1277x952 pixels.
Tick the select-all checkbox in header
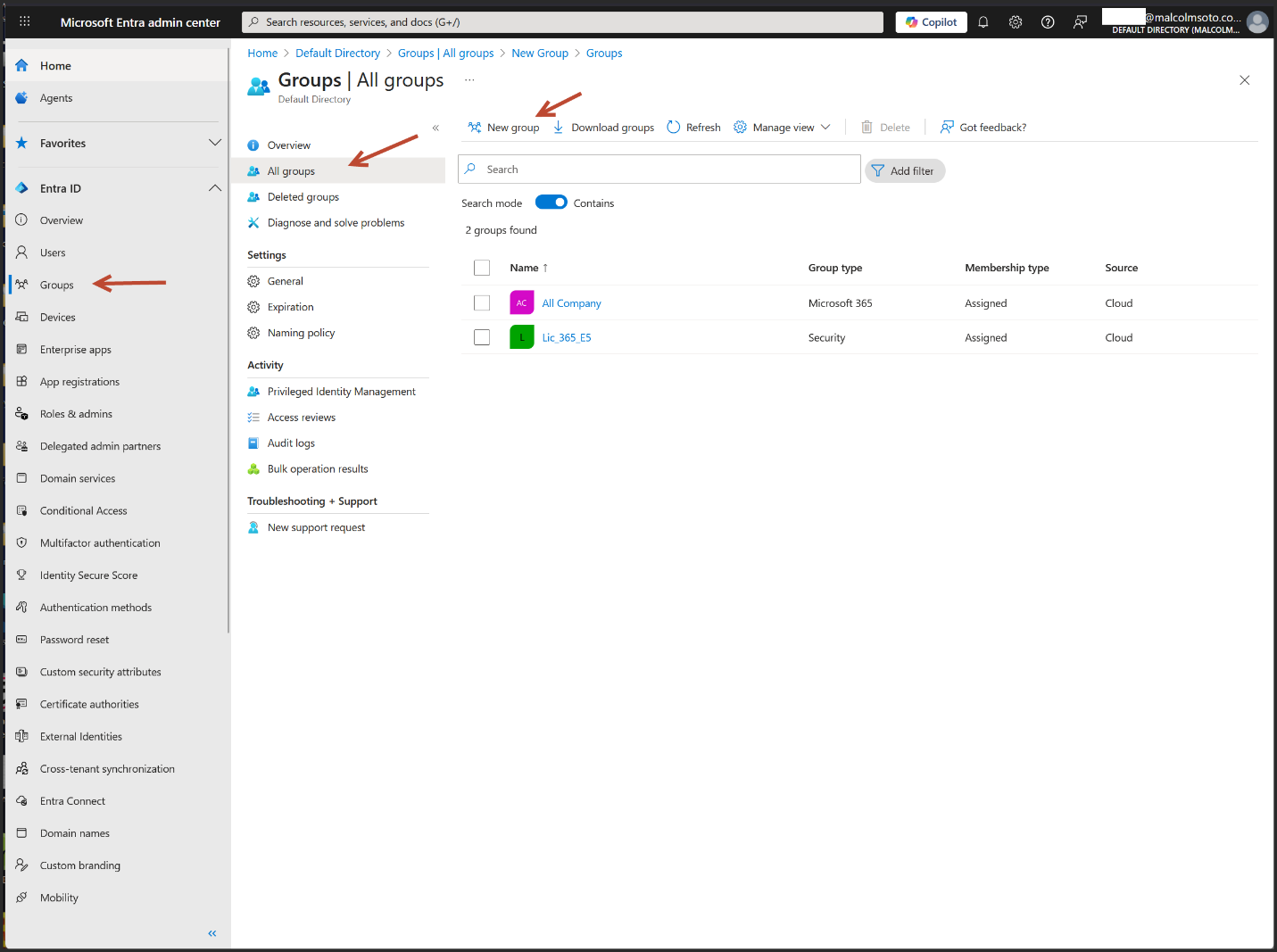482,268
